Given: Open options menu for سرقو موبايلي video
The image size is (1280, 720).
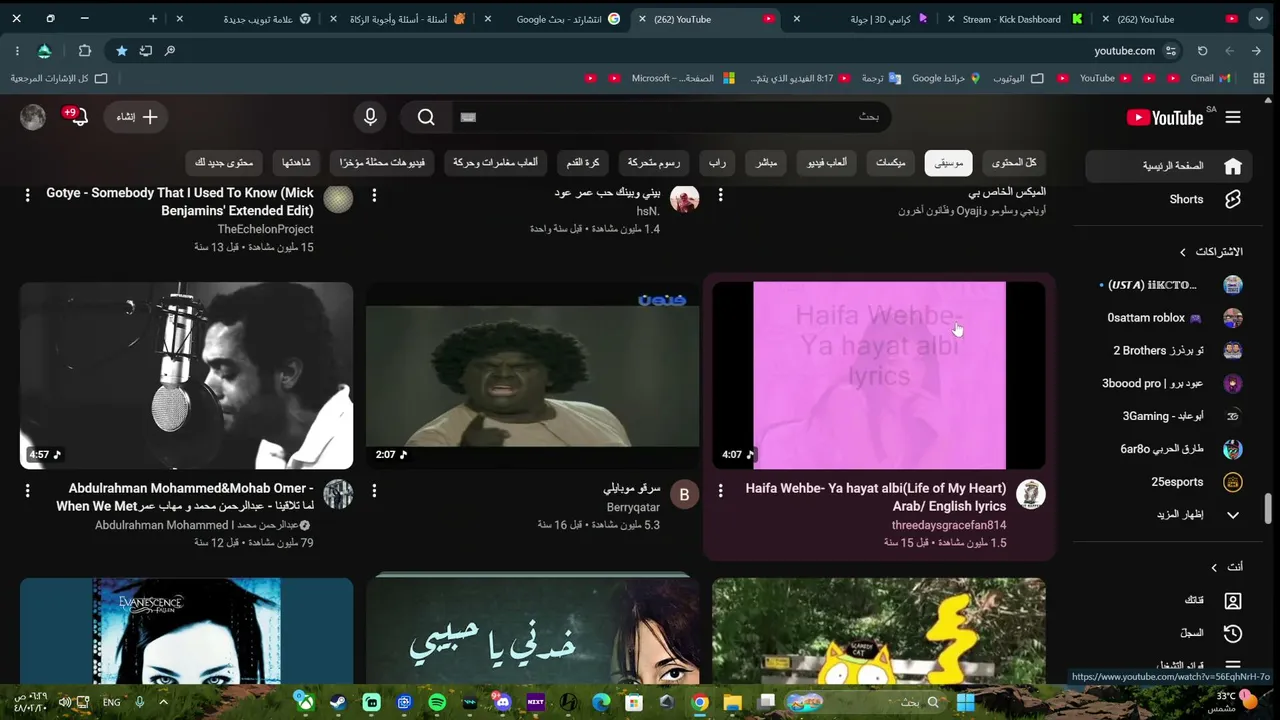Looking at the screenshot, I should point(374,490).
